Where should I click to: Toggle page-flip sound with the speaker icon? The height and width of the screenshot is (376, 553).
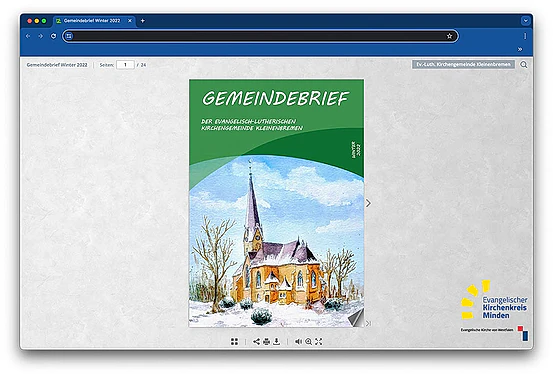298,341
